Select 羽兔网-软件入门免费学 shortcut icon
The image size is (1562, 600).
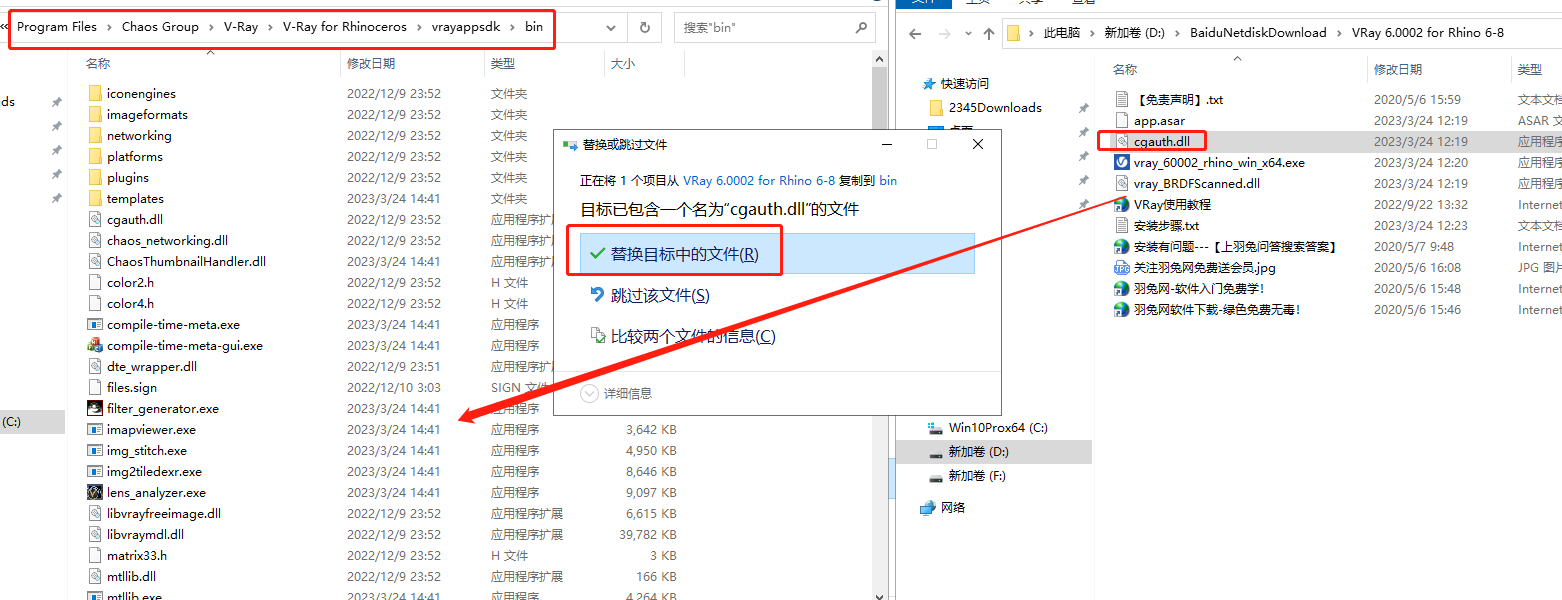[x=1122, y=288]
